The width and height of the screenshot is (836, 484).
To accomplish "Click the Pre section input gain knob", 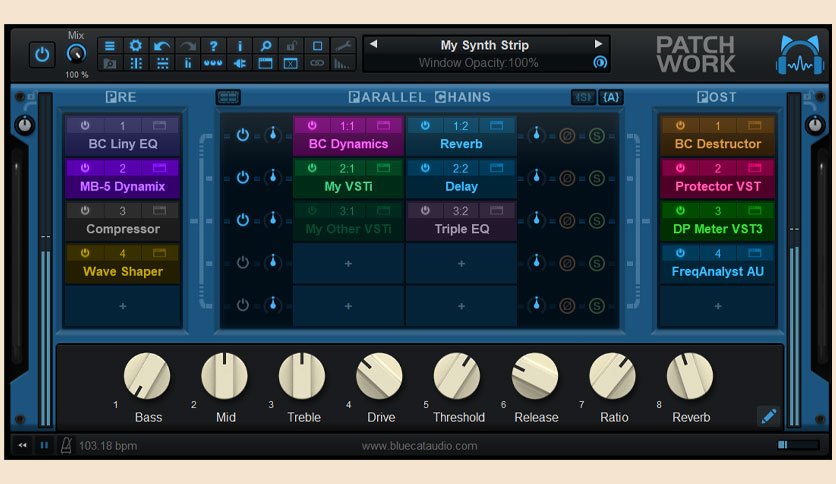I will [25, 125].
